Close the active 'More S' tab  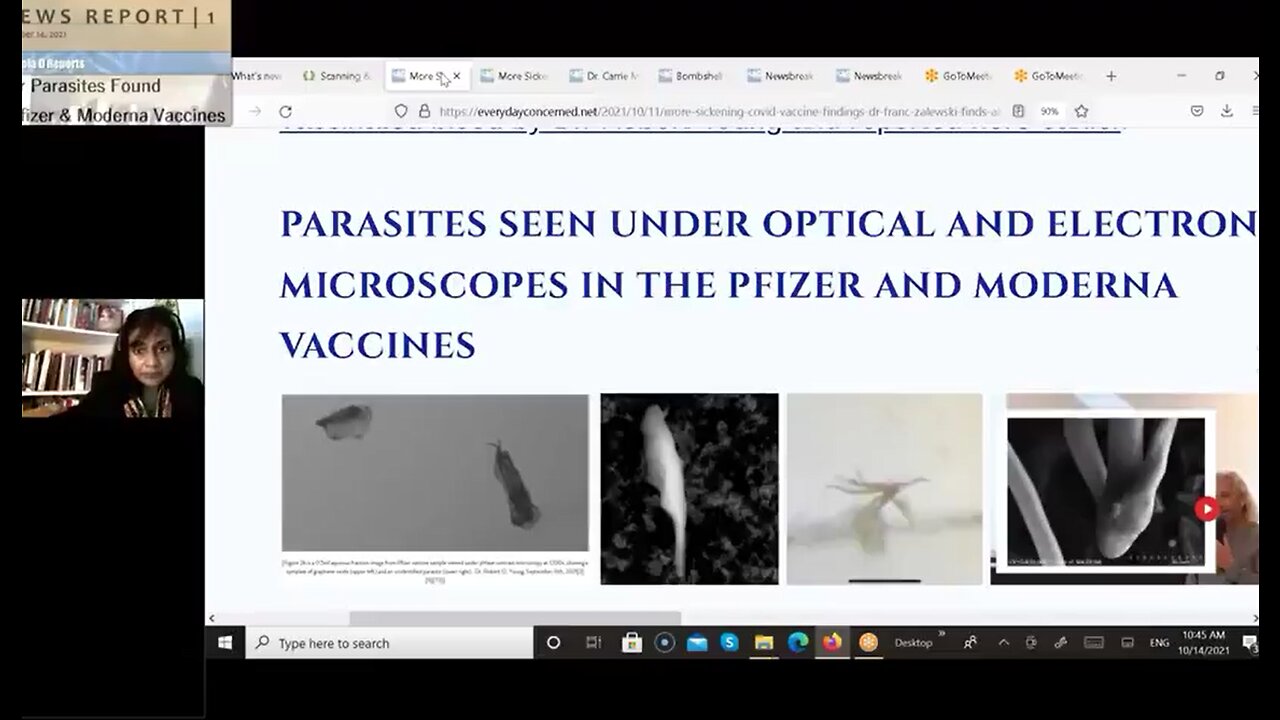tap(457, 76)
